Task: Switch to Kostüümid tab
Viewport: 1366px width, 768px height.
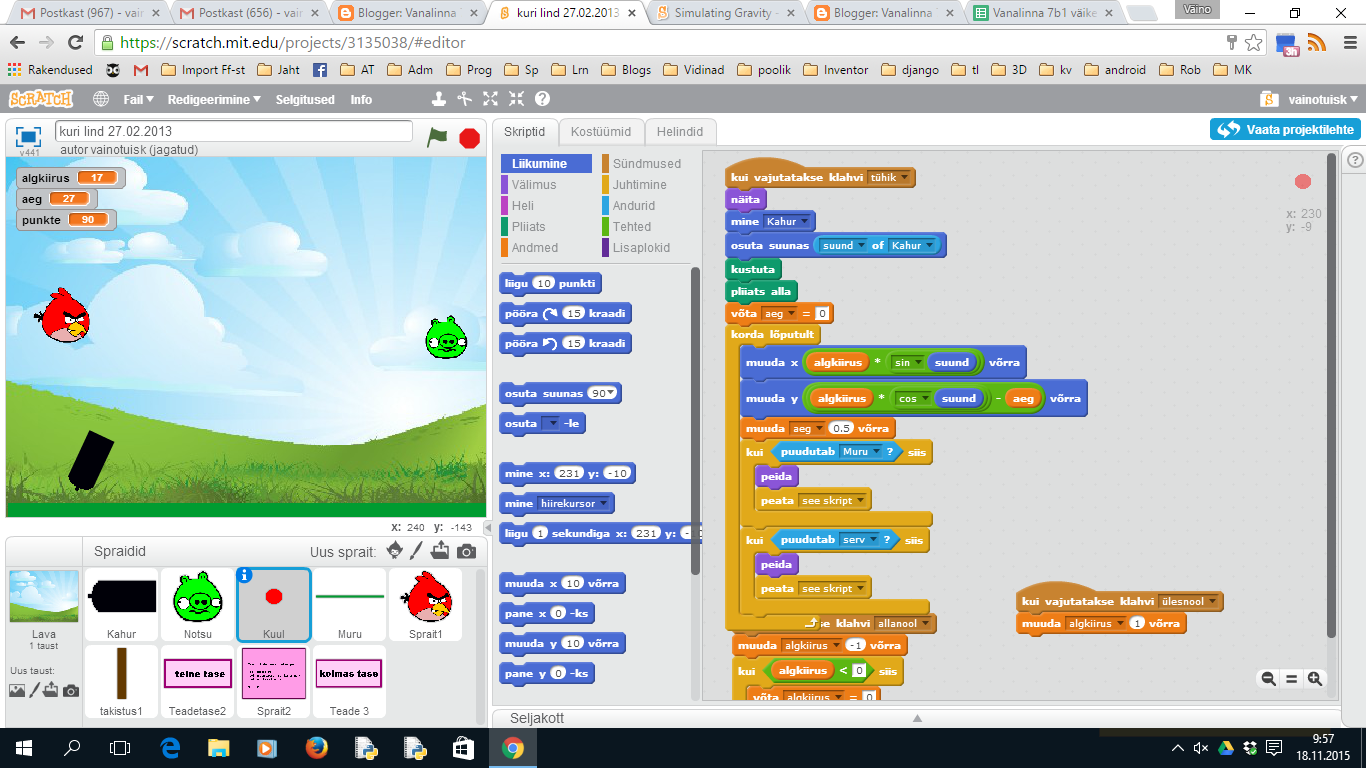Action: pyautogui.click(x=600, y=132)
